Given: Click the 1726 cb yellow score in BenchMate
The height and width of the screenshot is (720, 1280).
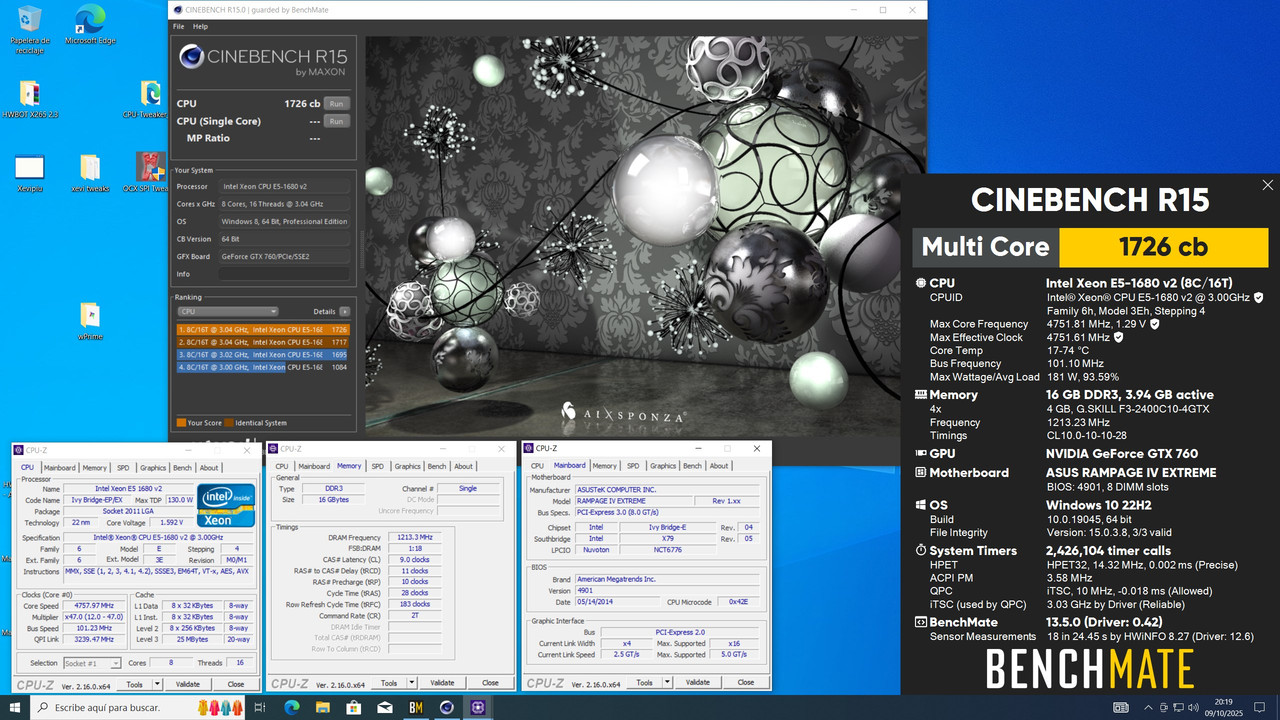Looking at the screenshot, I should (x=1163, y=247).
